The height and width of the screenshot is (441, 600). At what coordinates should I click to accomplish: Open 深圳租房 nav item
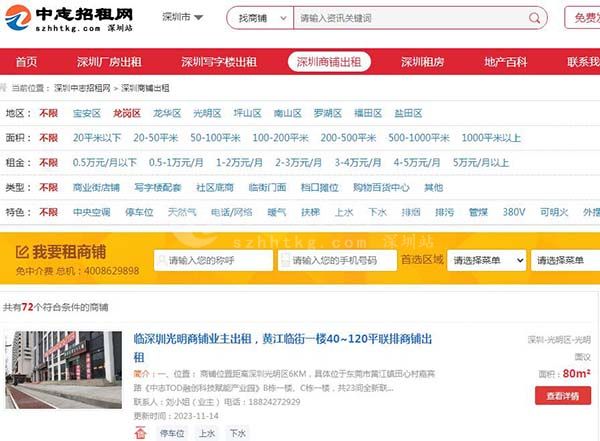422,62
